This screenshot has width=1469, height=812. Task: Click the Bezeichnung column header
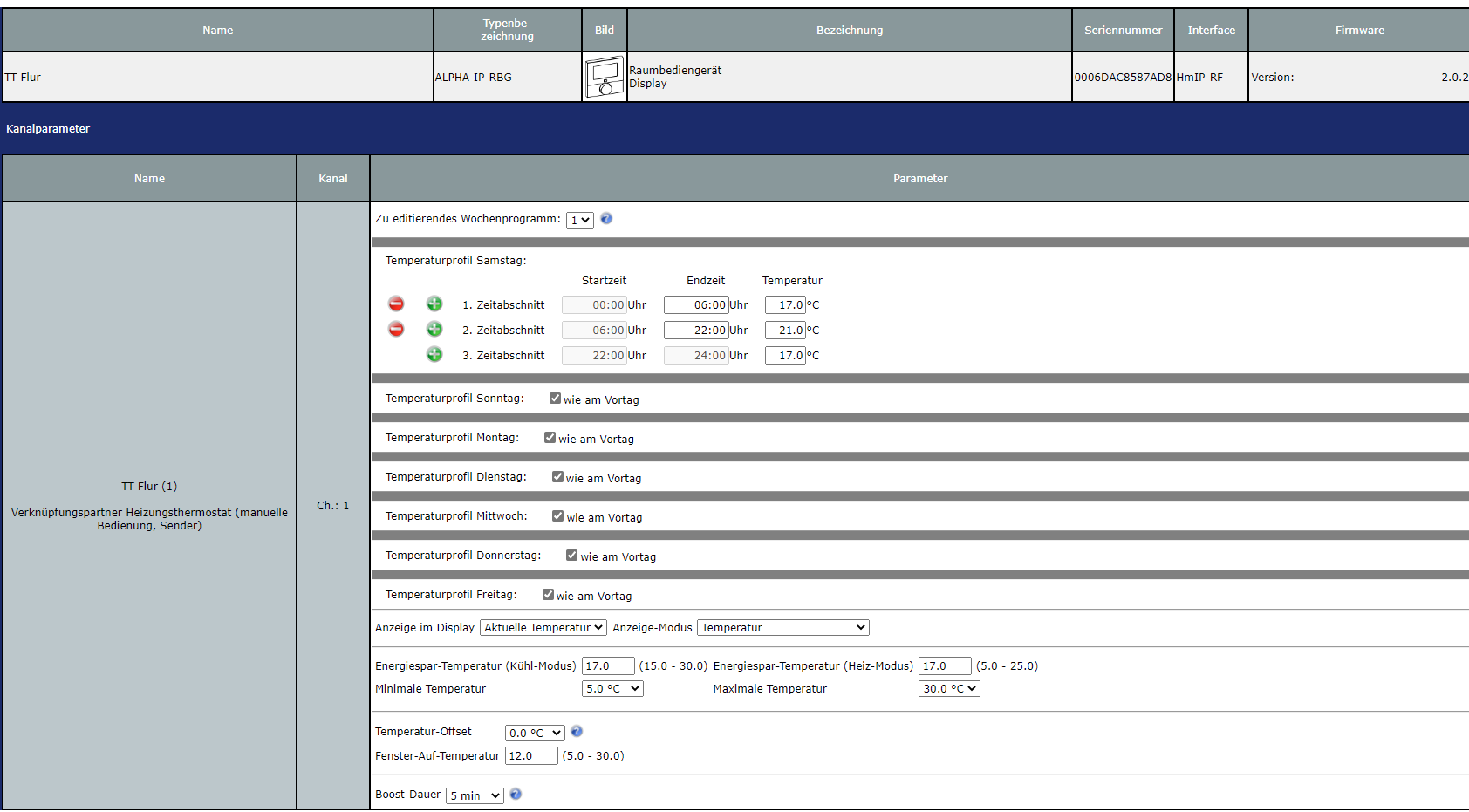(850, 30)
